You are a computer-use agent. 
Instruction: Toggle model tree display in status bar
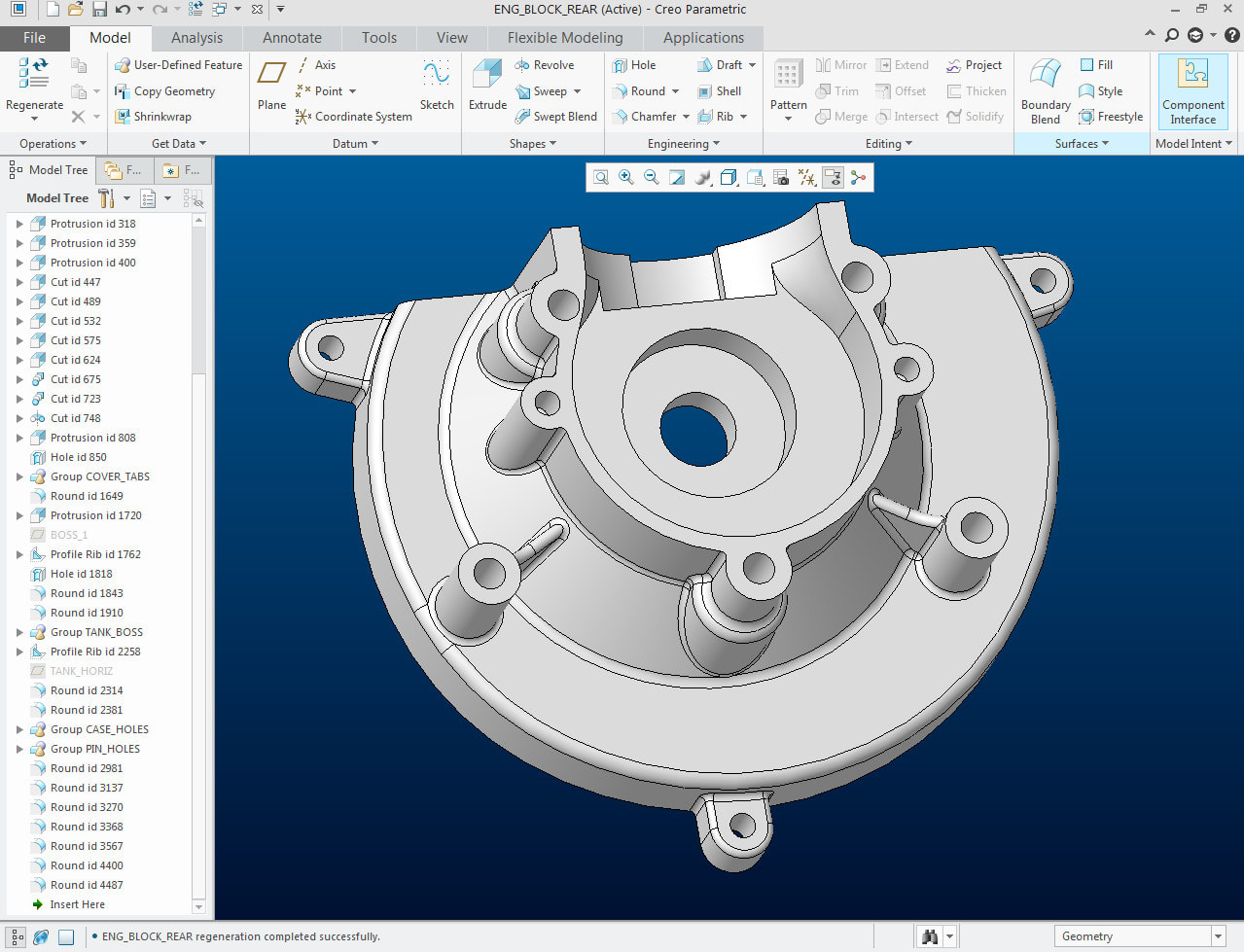point(17,936)
